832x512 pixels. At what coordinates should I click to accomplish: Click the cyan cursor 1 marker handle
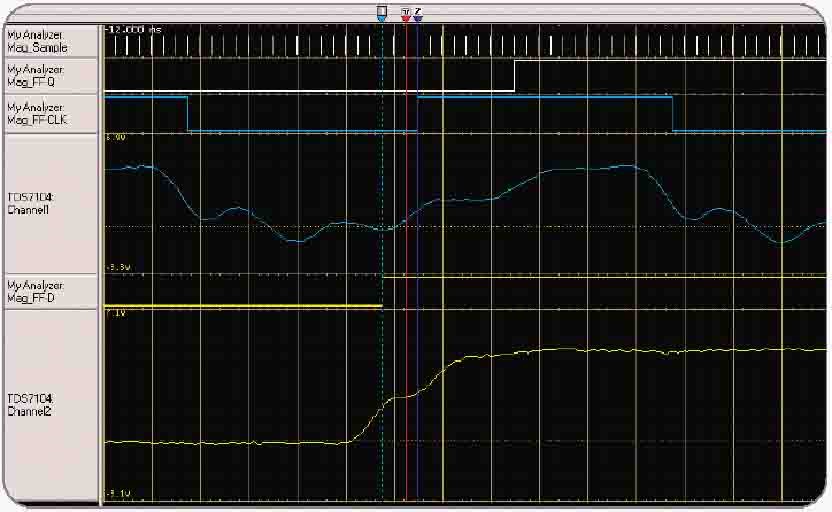pos(382,14)
